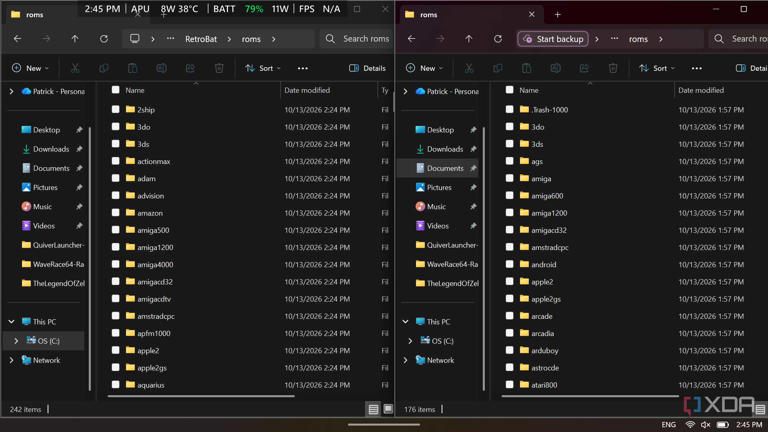The height and width of the screenshot is (432, 768).
Task: Expand Patrick - Personal in left navigation pane
Action: 11,91
